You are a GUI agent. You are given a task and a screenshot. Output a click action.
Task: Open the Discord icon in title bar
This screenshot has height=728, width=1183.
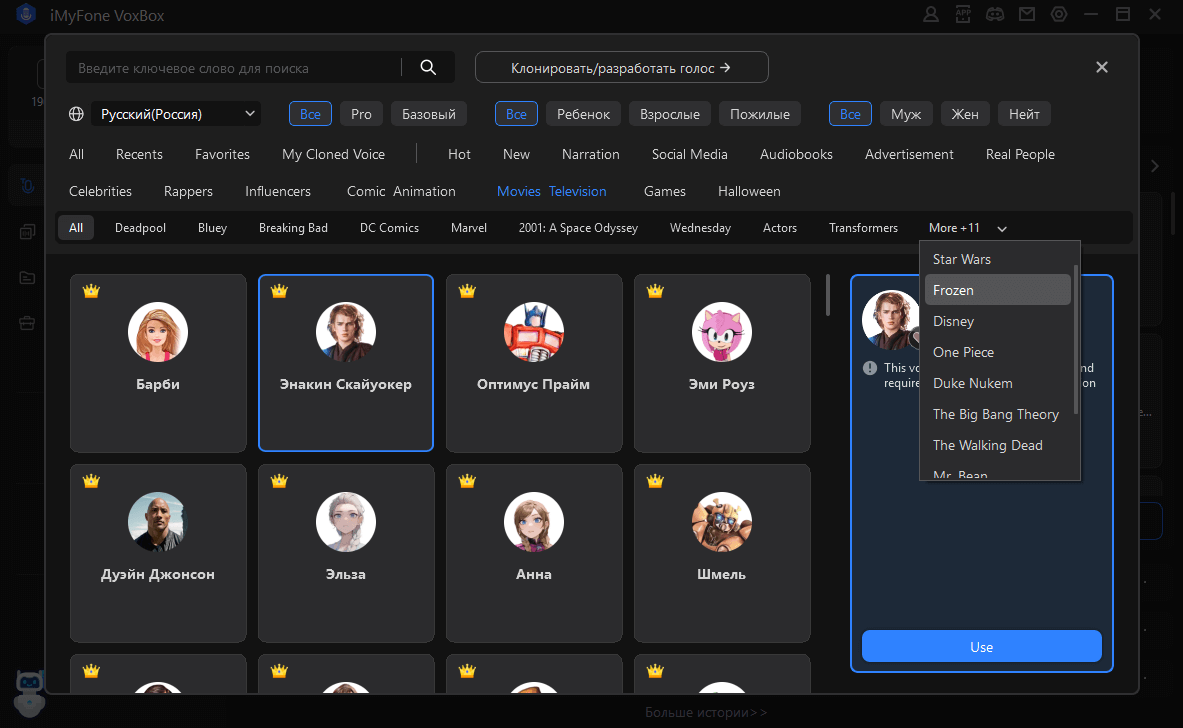click(x=995, y=14)
